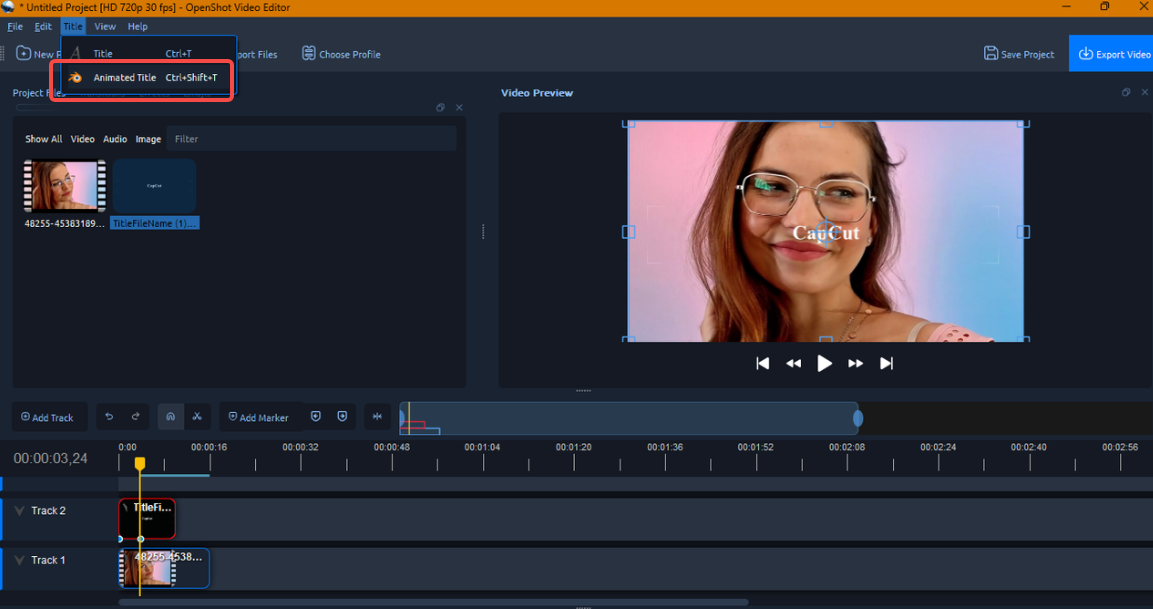The image size is (1153, 609).
Task: Switch project files filter to Show All
Action: click(x=43, y=139)
